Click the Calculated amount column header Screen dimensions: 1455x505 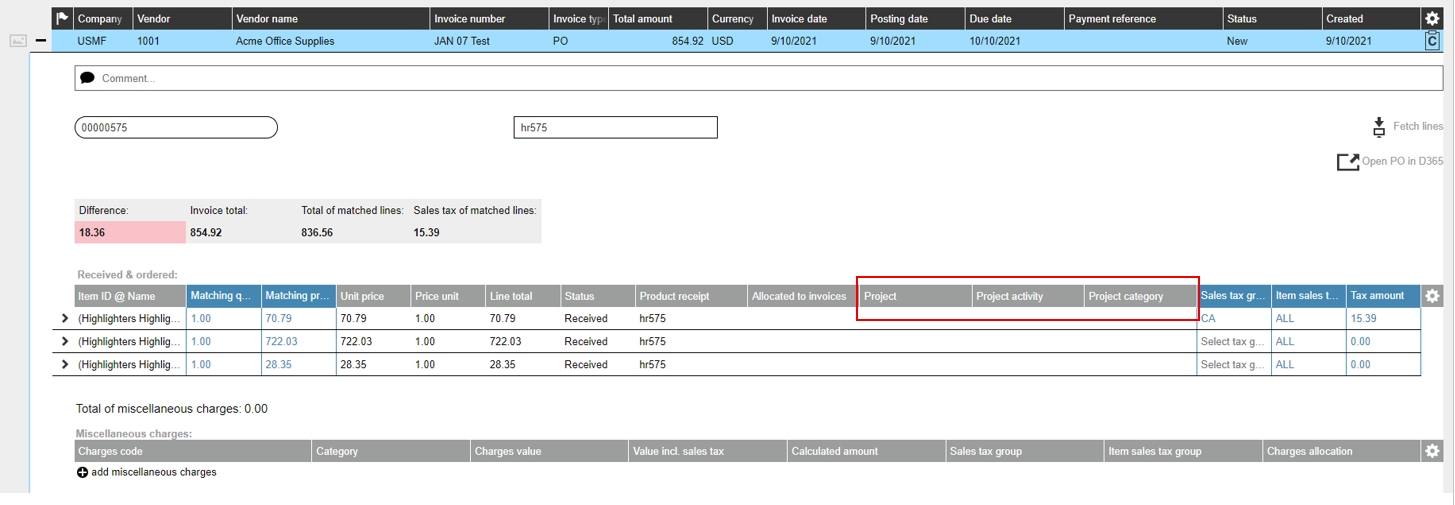866,451
